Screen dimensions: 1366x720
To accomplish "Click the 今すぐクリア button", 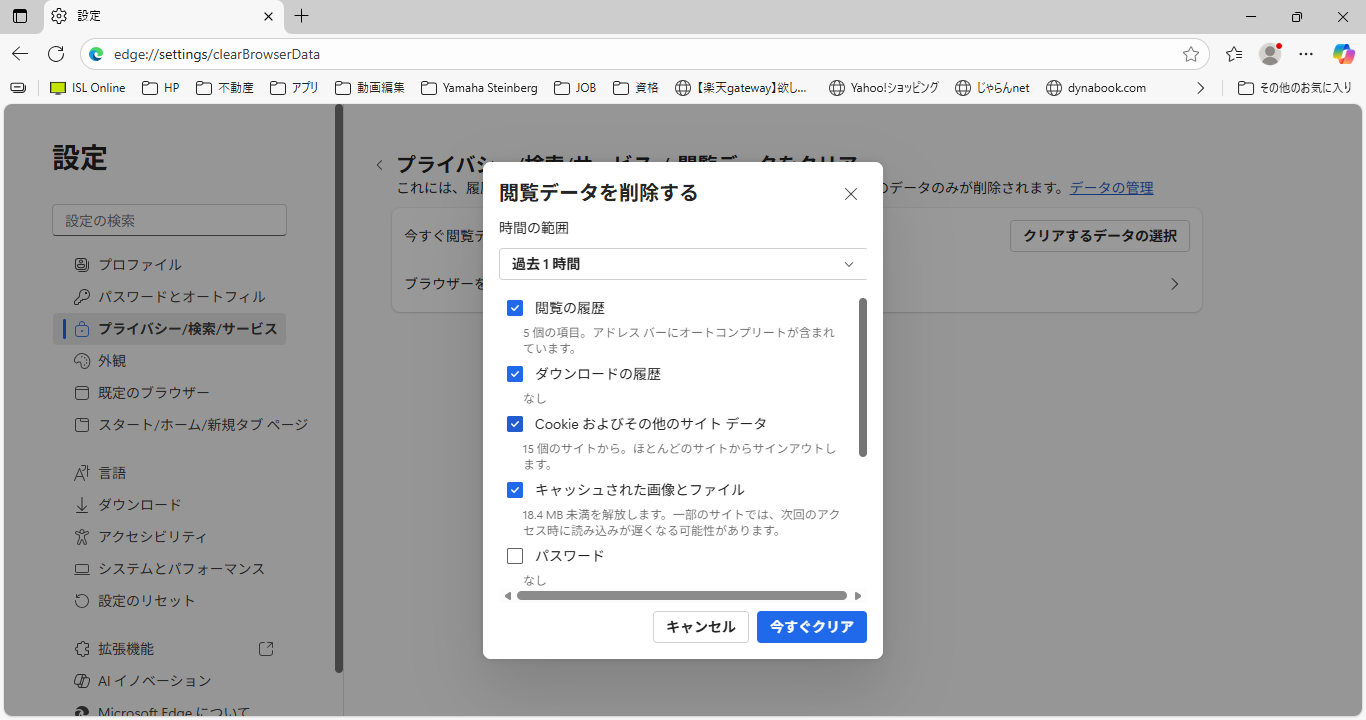I will [x=811, y=627].
